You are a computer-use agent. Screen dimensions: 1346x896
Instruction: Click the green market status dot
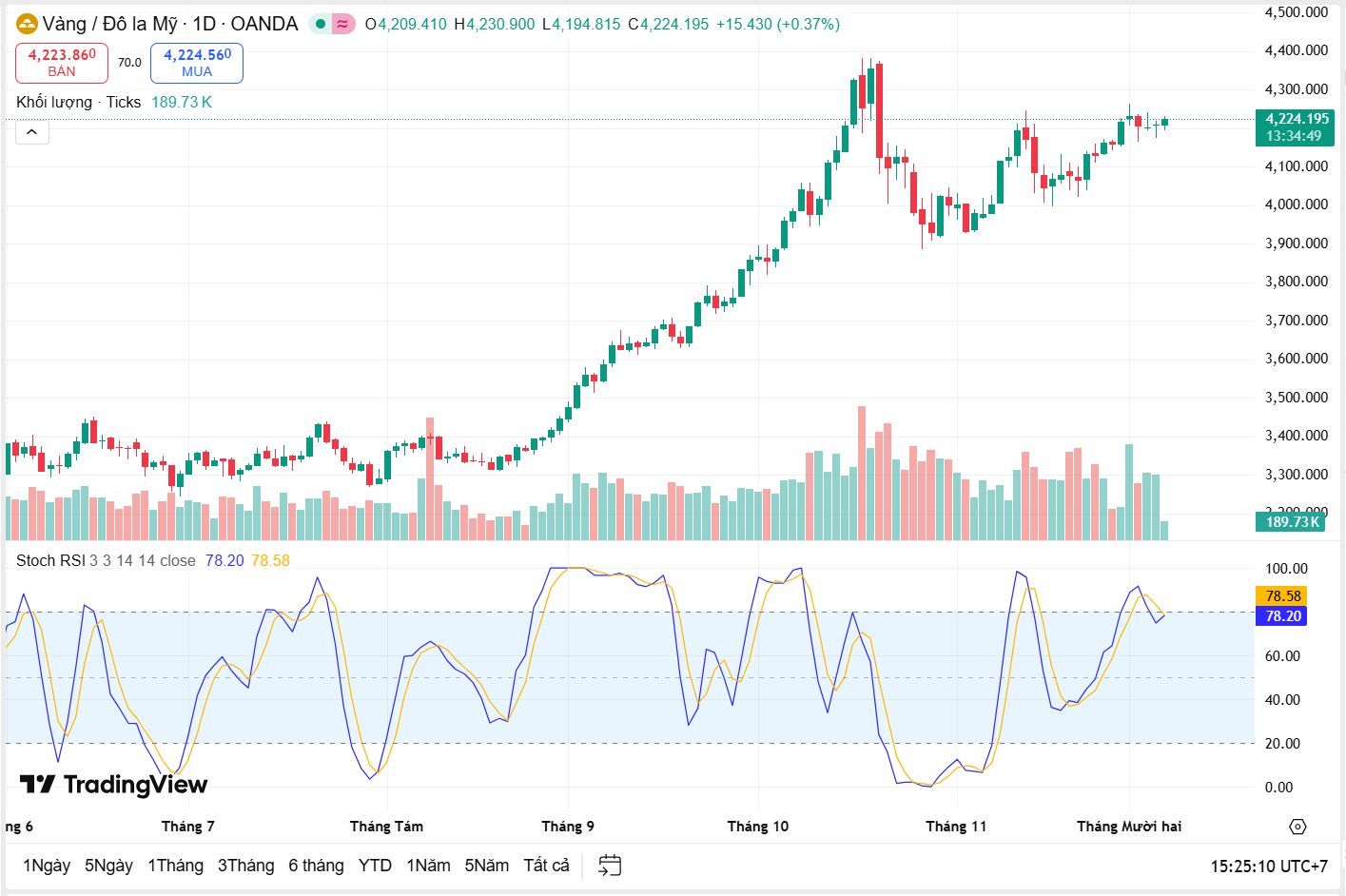point(321,24)
